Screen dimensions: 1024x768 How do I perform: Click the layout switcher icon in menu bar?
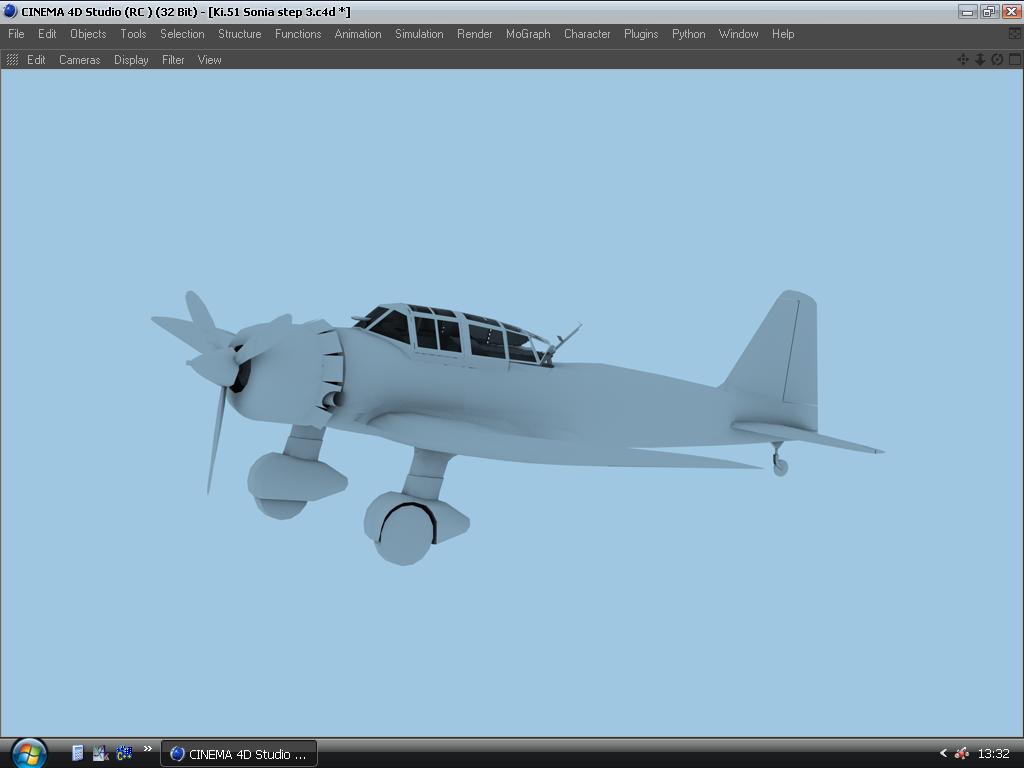1014,34
